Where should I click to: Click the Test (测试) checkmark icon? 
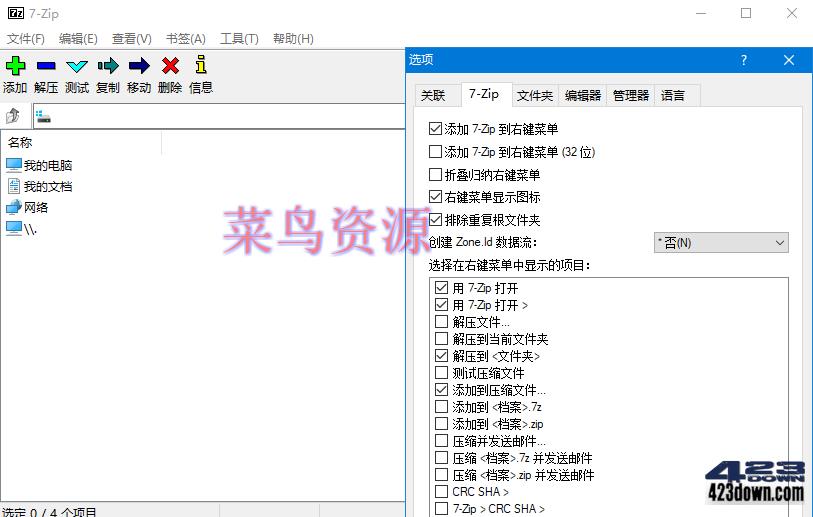(x=77, y=66)
